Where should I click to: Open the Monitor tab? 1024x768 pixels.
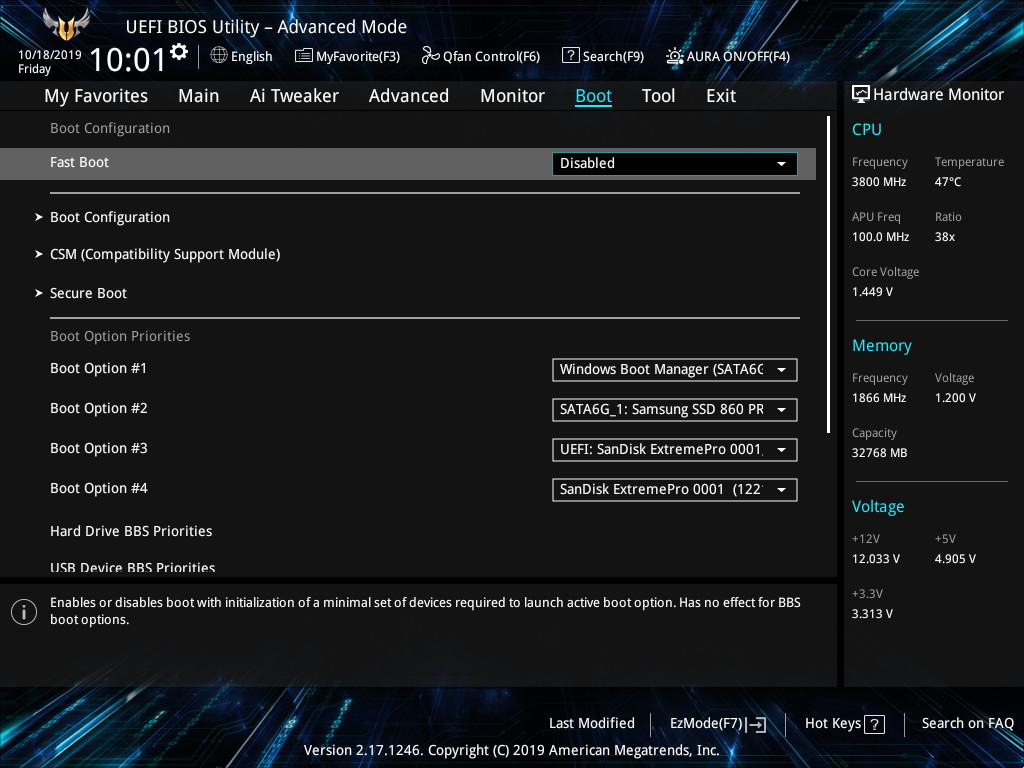click(x=512, y=96)
